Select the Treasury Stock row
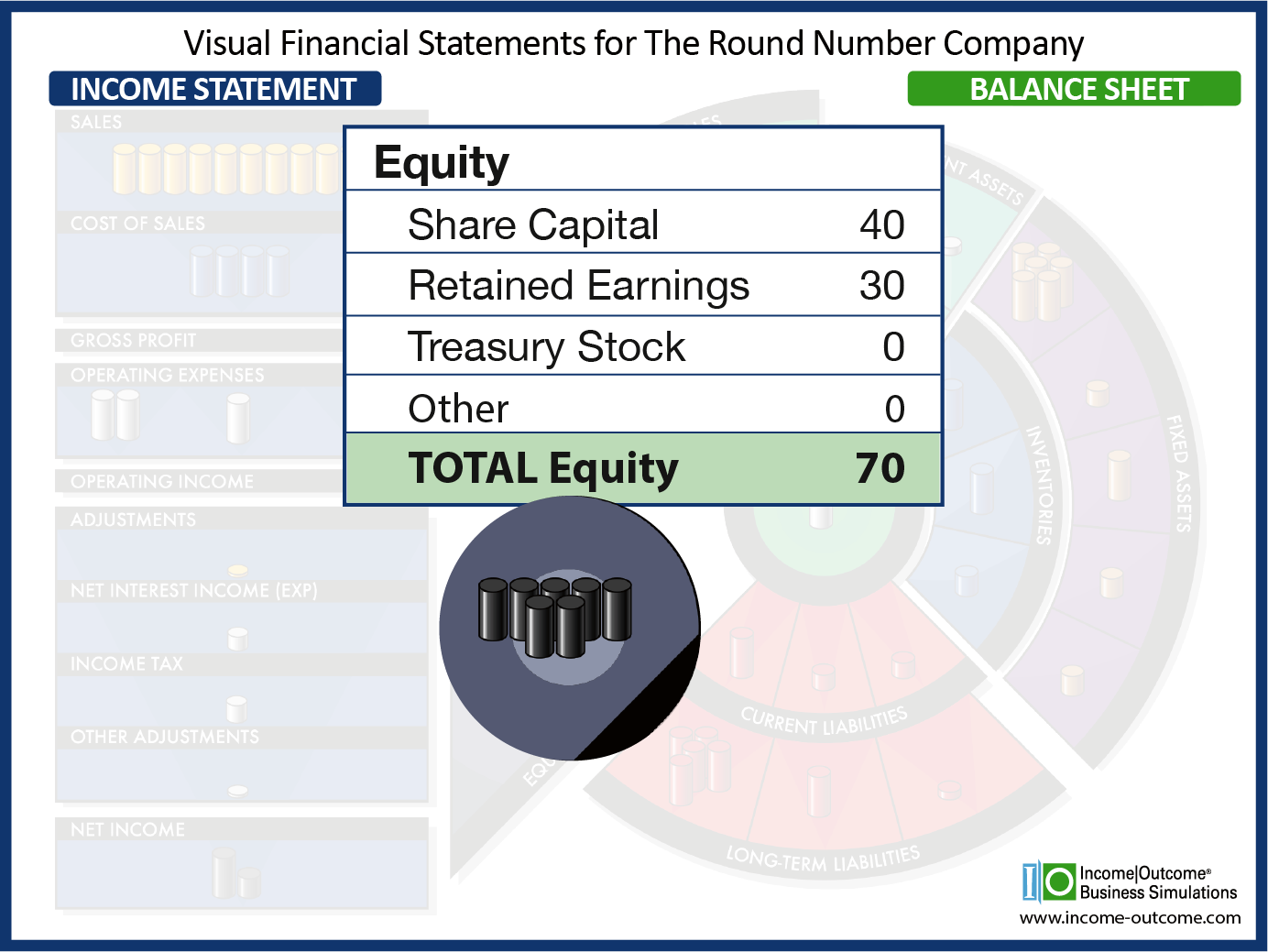Viewport: 1268px width, 952px height. coord(643,346)
